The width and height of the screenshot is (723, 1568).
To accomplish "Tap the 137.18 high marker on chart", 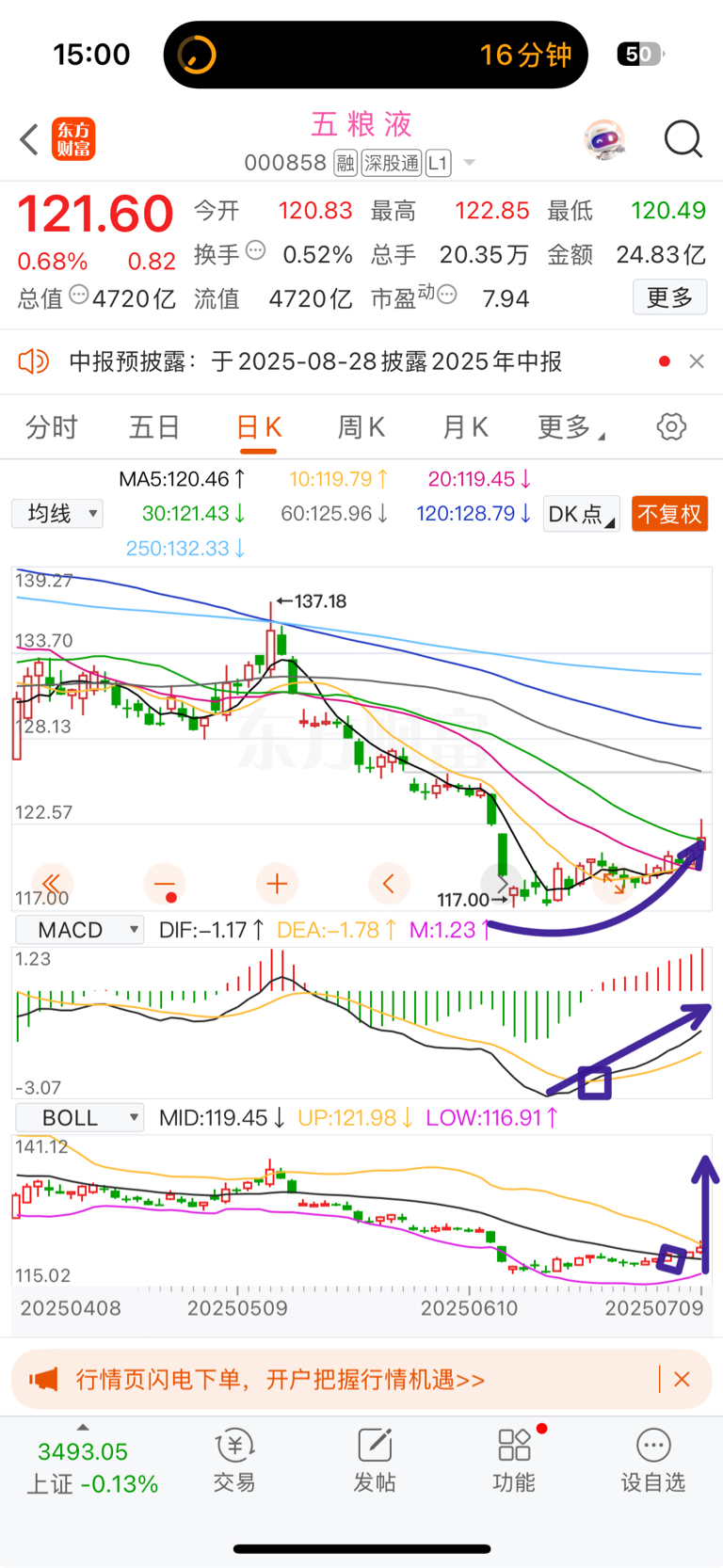I will (312, 600).
